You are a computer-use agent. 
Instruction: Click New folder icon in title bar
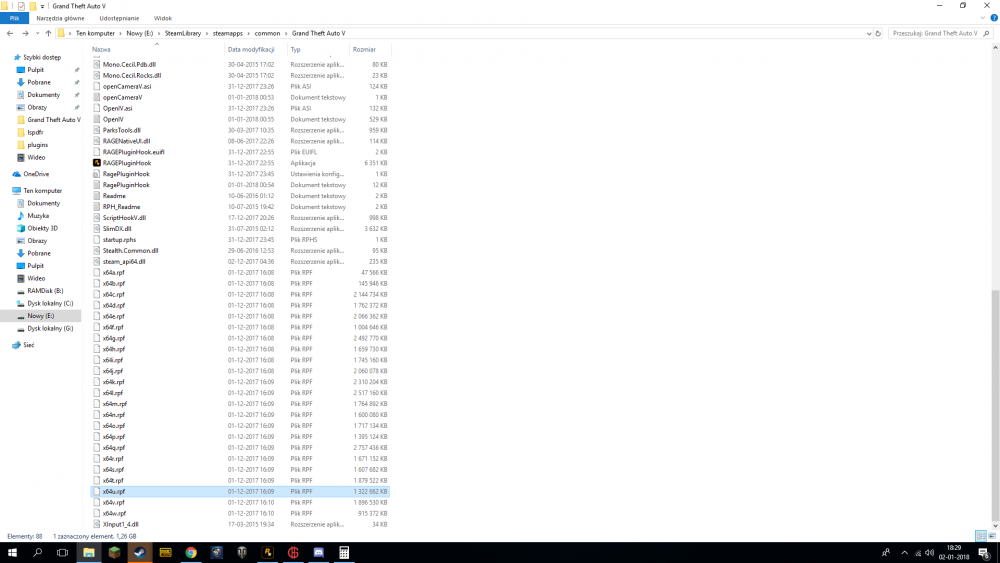point(33,6)
